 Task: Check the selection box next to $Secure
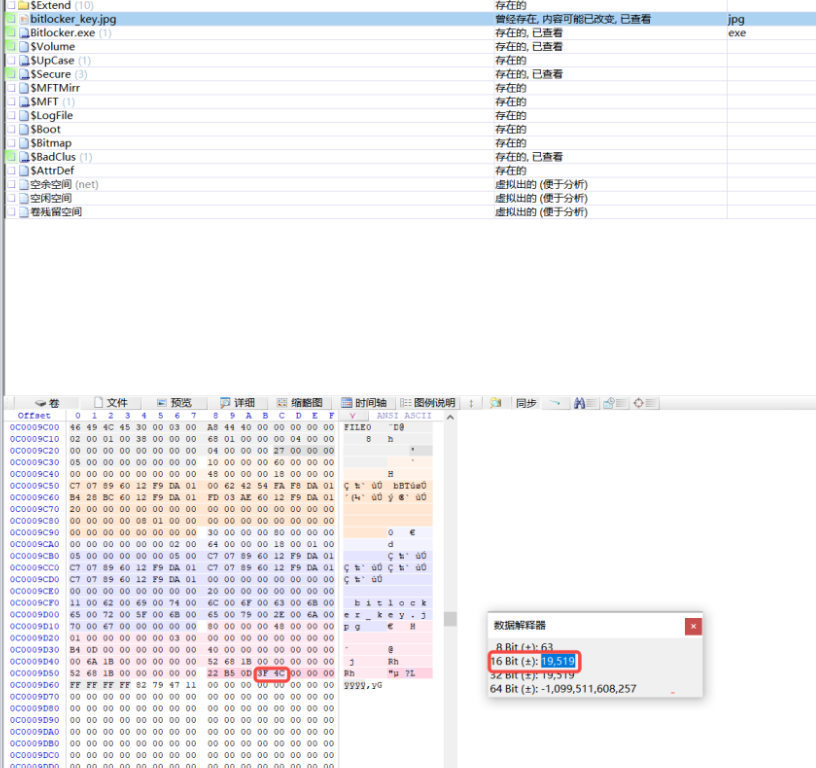(x=9, y=74)
